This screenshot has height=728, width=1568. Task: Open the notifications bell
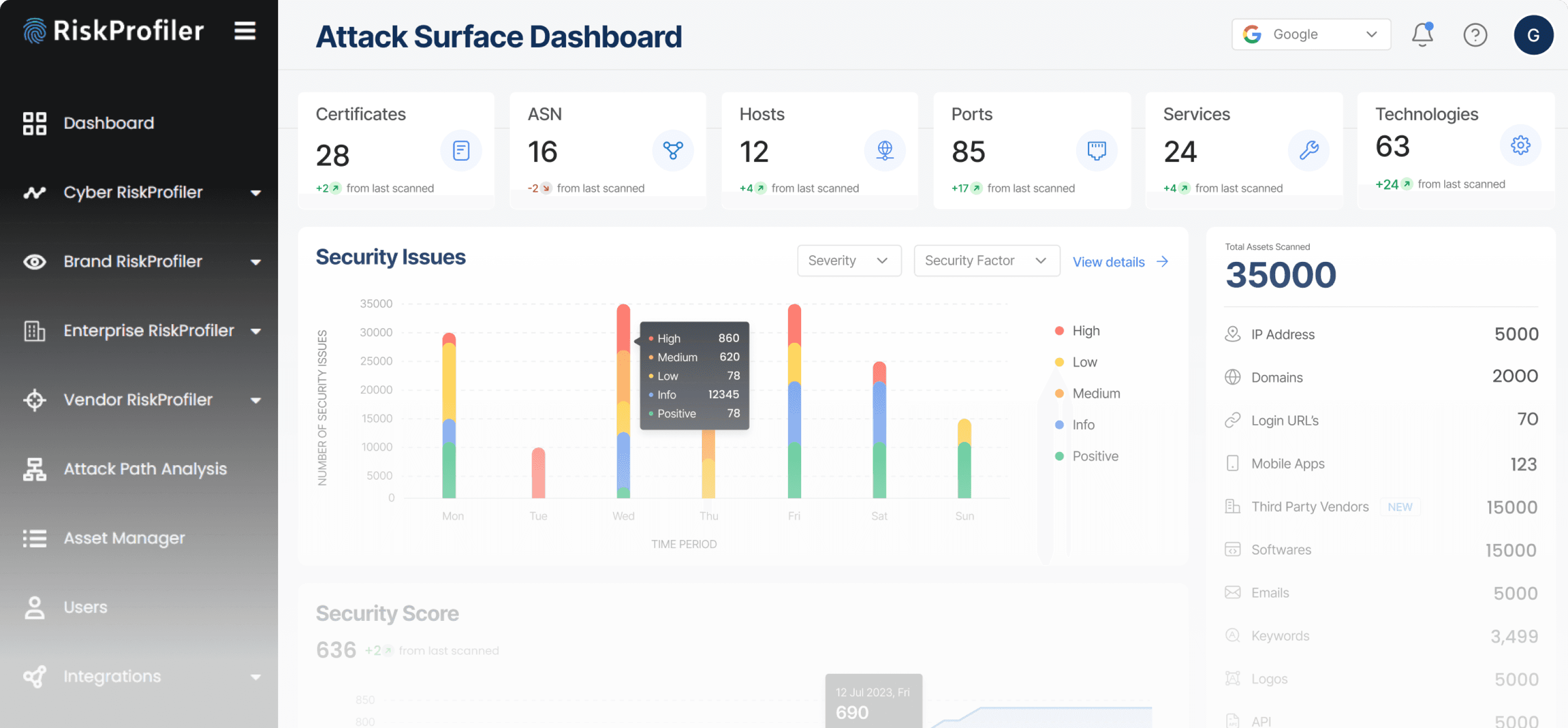coord(1422,35)
